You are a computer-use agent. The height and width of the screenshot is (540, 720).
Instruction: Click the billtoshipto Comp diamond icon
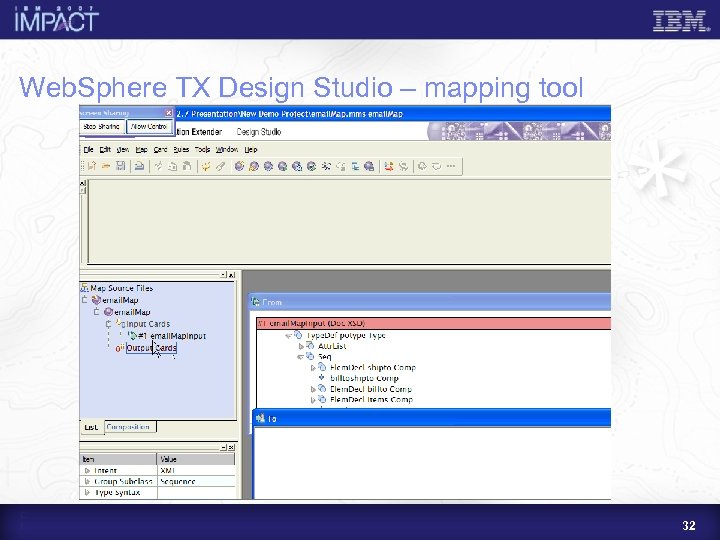321,377
